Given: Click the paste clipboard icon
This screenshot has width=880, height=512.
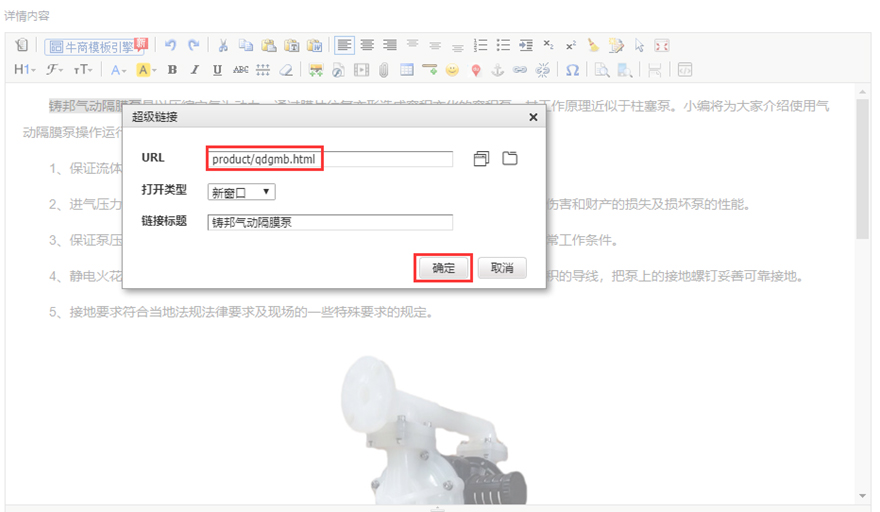Looking at the screenshot, I should (269, 45).
